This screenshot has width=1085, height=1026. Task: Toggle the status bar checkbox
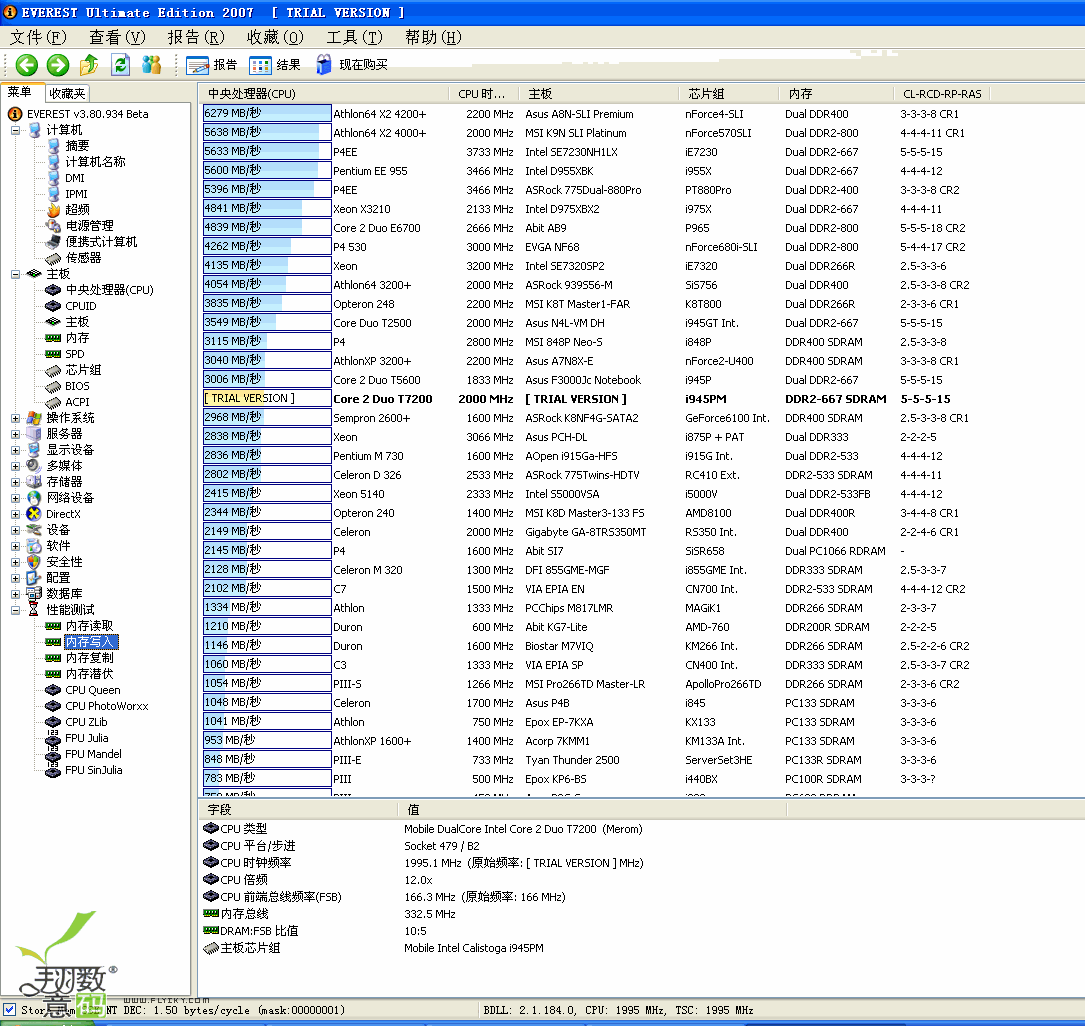(8, 1009)
